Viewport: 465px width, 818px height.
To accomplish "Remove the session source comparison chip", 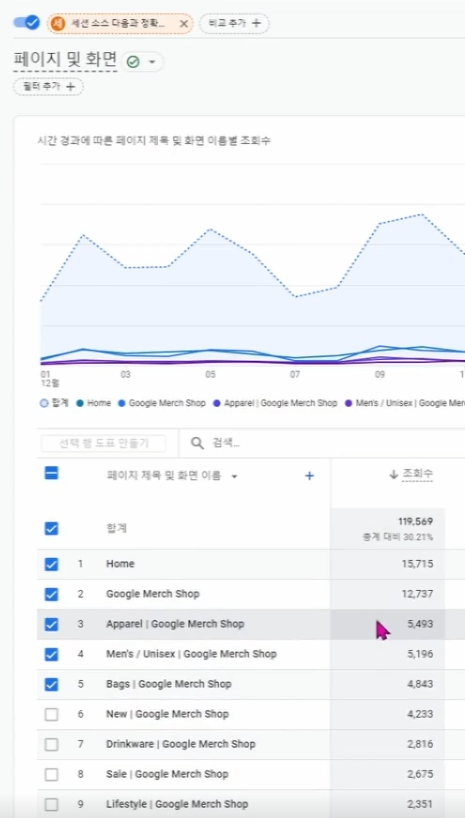I will pyautogui.click(x=183, y=23).
